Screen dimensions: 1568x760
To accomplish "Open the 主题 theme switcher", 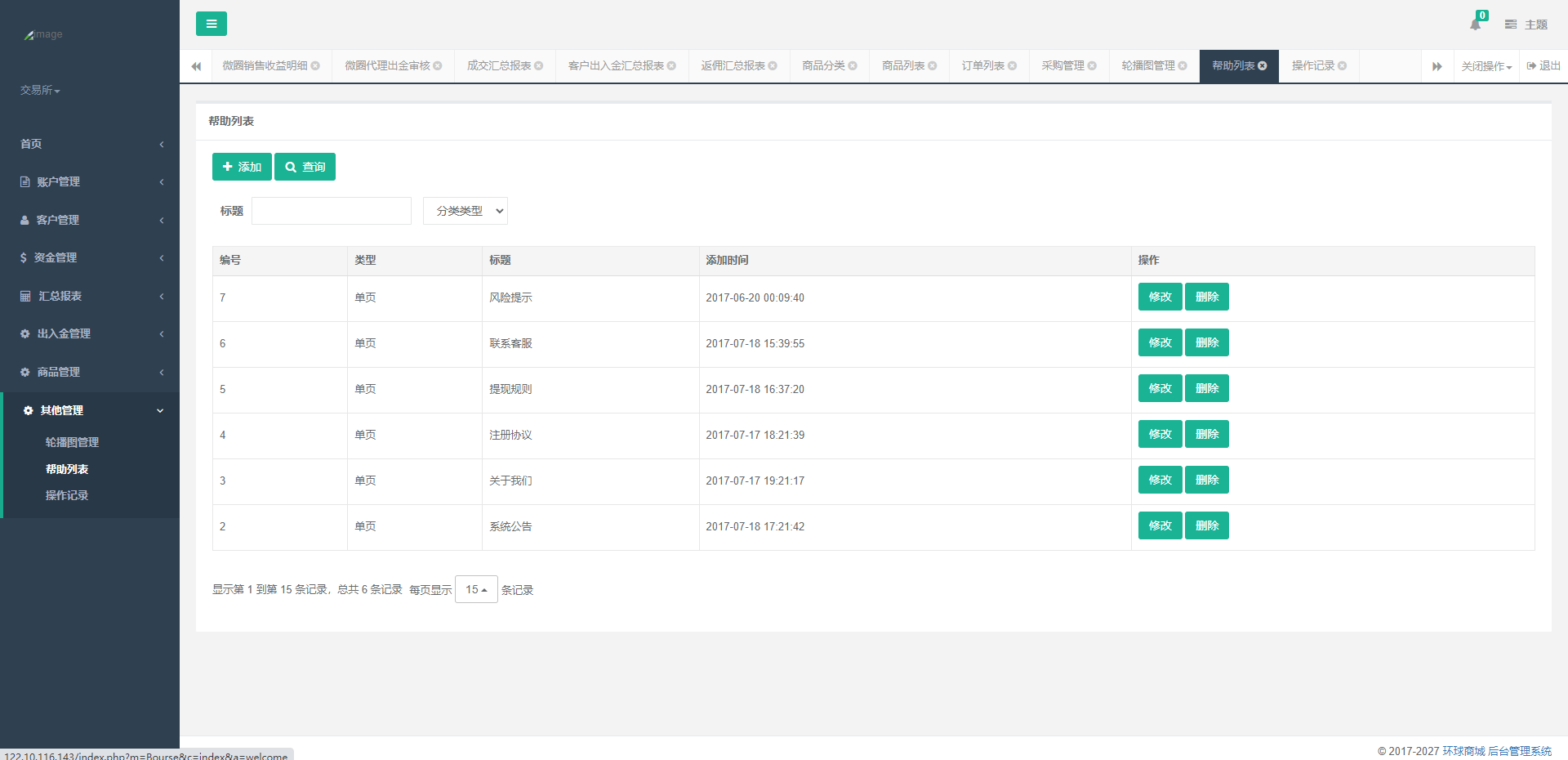I will click(x=1526, y=25).
